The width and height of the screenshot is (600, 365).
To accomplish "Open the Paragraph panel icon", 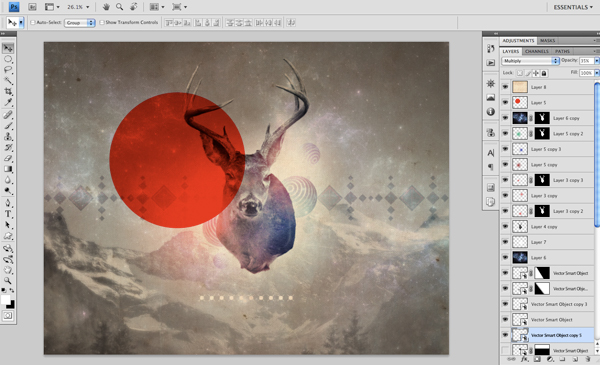I will [491, 167].
